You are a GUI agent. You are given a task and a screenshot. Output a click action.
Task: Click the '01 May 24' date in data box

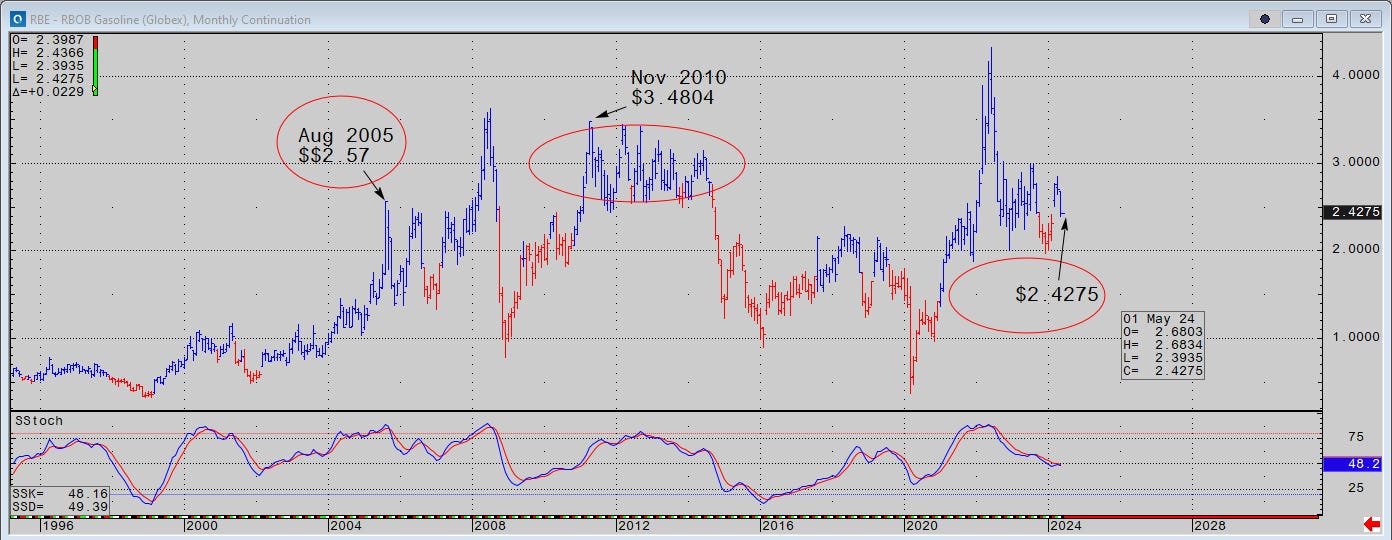point(1158,319)
